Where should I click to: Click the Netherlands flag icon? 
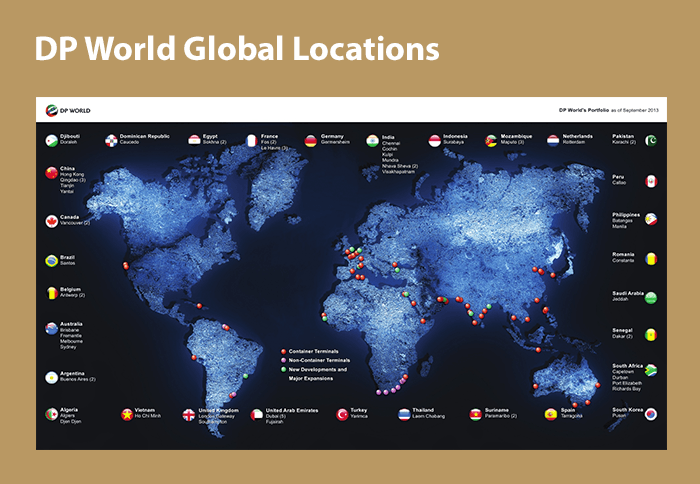(x=553, y=141)
